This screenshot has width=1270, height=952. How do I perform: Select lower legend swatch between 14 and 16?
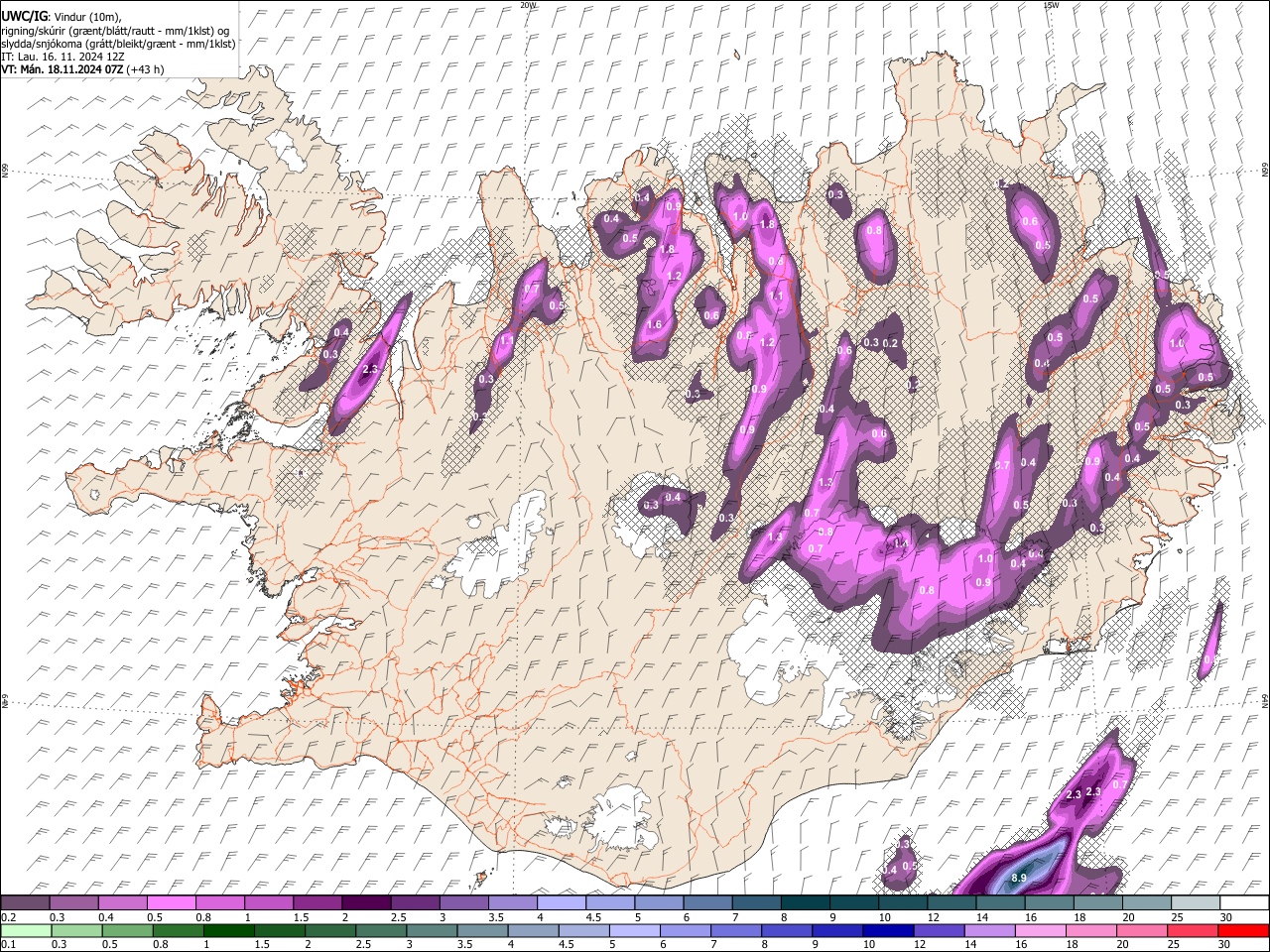pyautogui.click(x=989, y=930)
